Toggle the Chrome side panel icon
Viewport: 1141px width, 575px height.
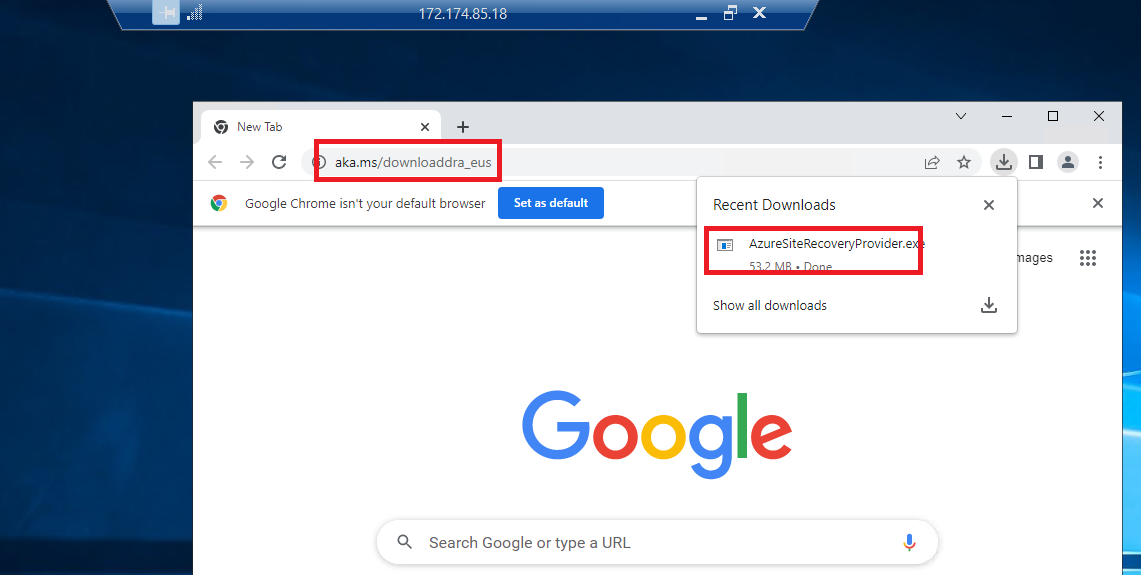pyautogui.click(x=1035, y=162)
